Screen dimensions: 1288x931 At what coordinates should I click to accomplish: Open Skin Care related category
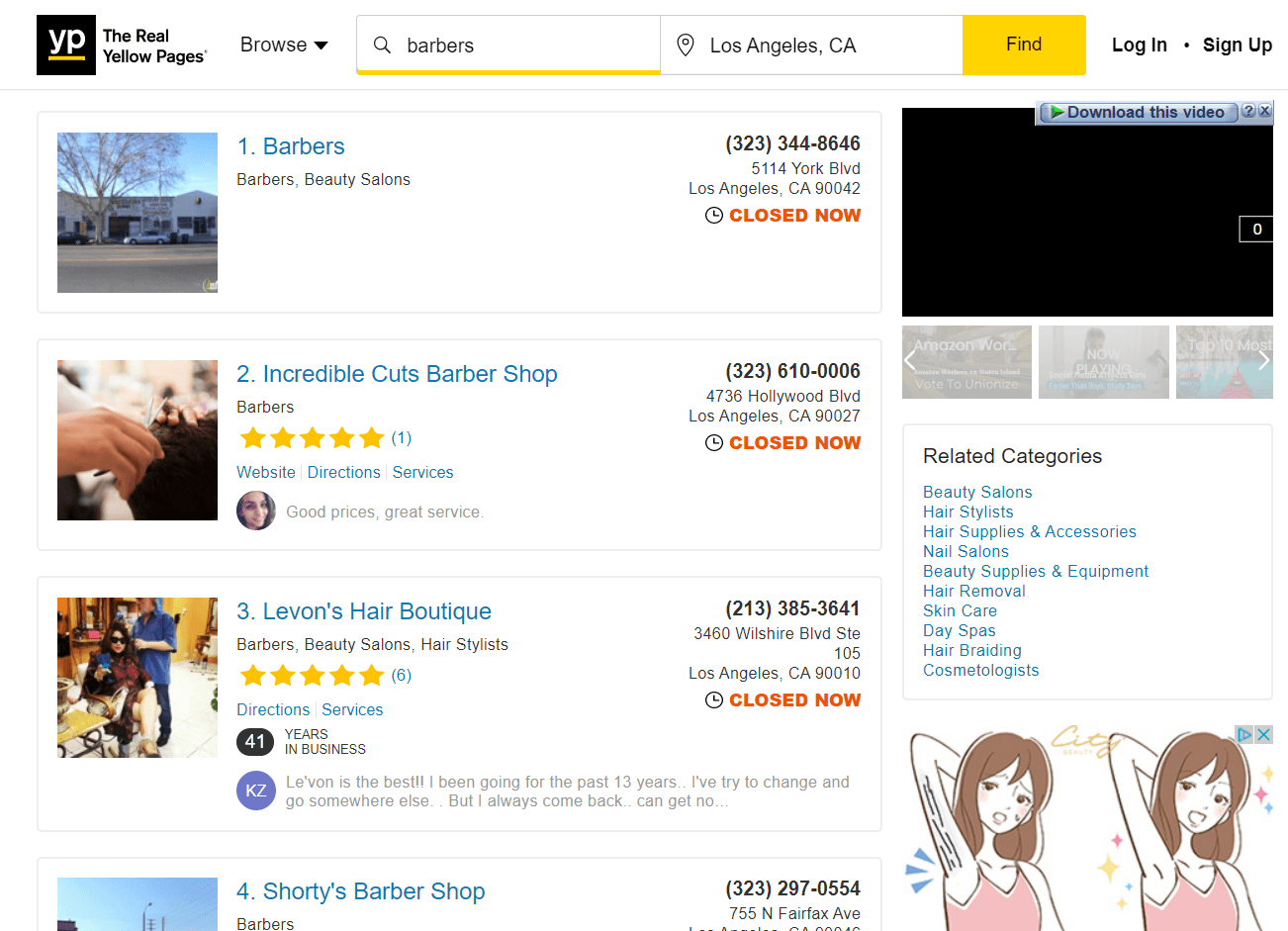(x=960, y=610)
